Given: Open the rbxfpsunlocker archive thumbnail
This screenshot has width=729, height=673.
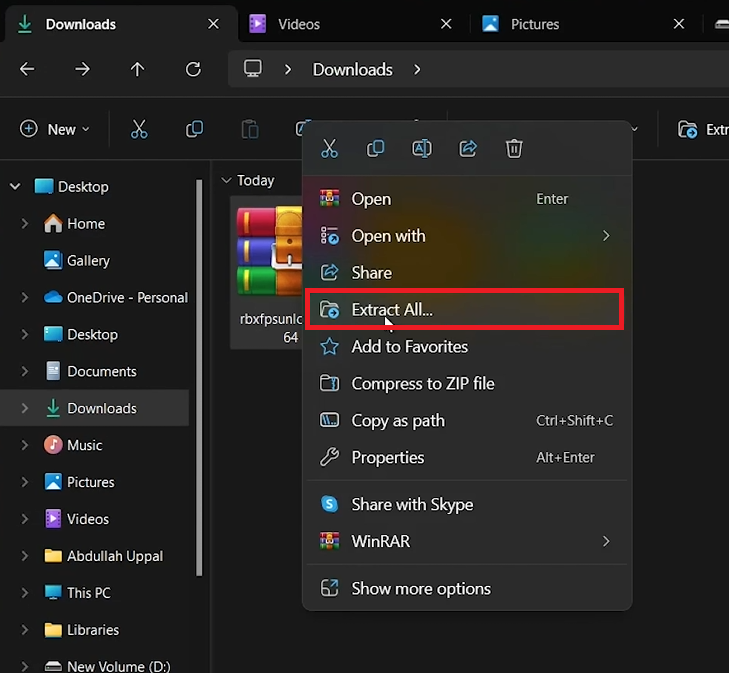Looking at the screenshot, I should (270, 251).
